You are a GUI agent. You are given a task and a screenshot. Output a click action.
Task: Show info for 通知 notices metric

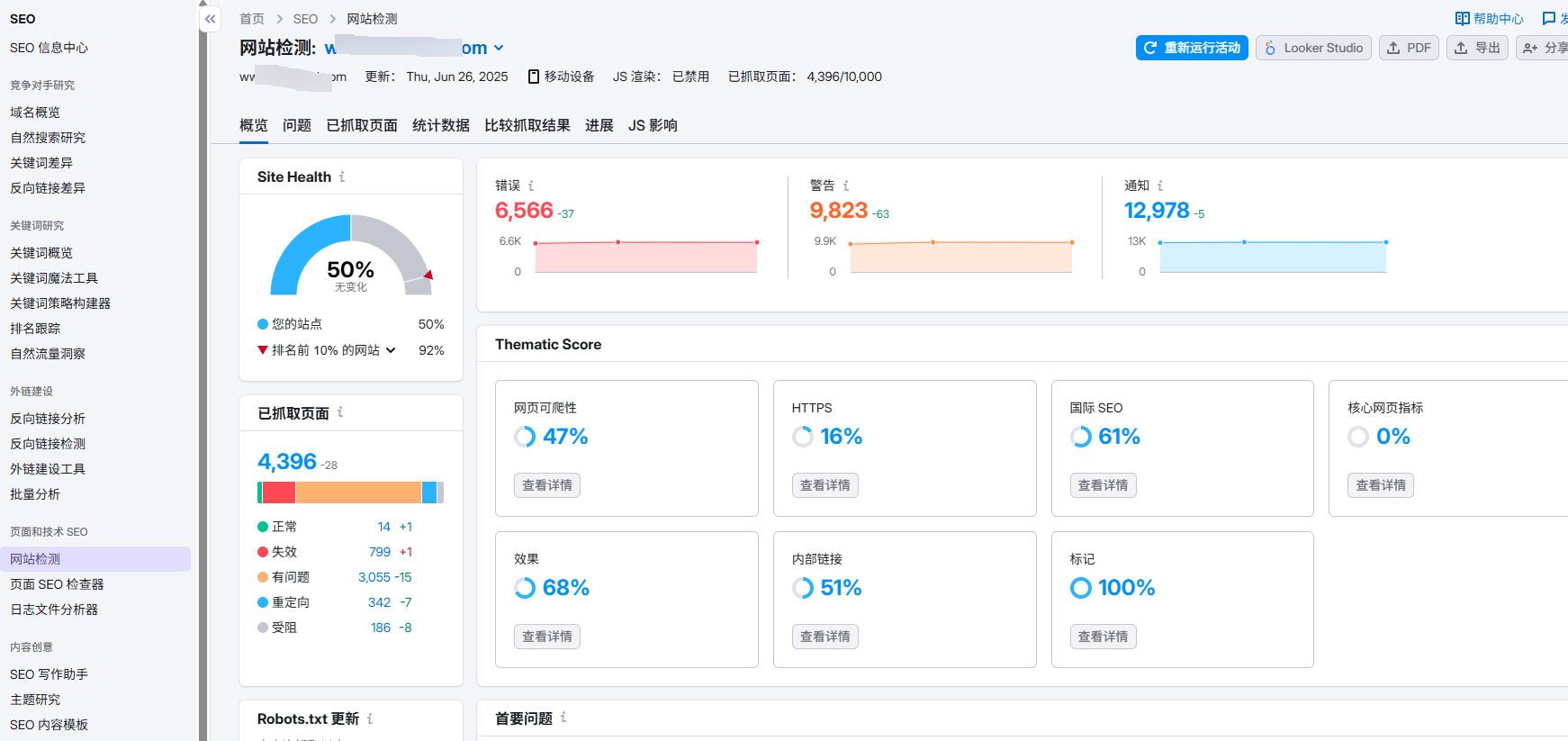[1160, 185]
